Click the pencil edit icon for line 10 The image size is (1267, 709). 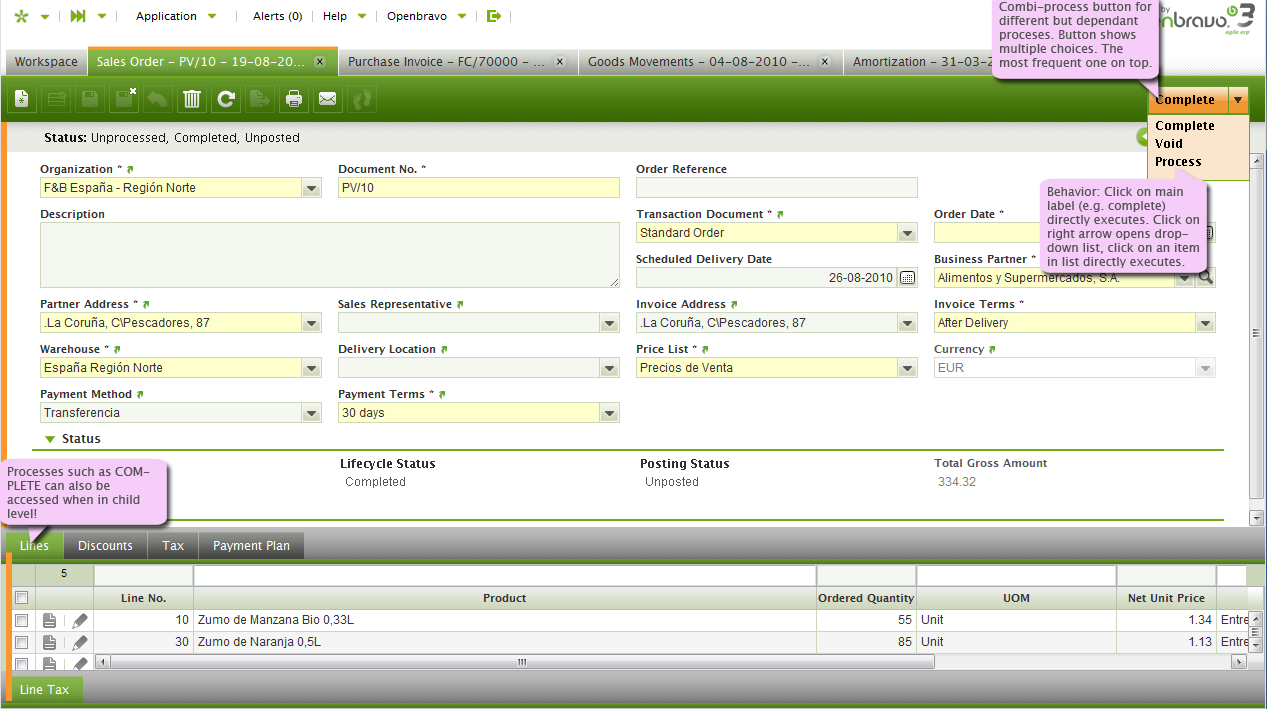coord(80,621)
